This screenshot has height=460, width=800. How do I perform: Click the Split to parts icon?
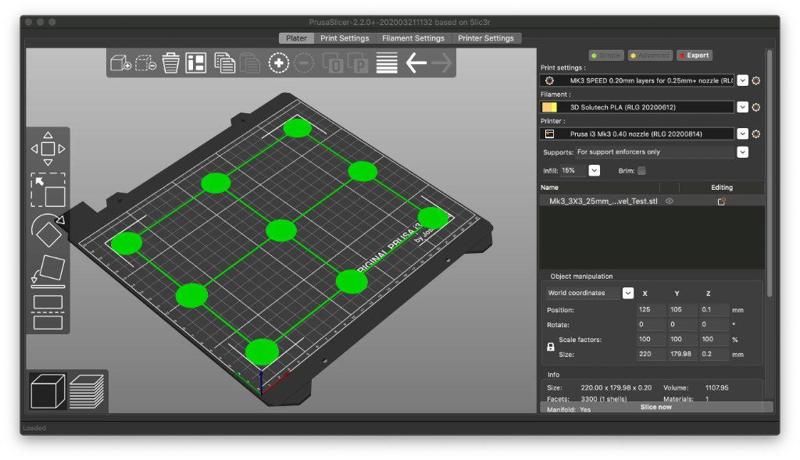pos(358,63)
